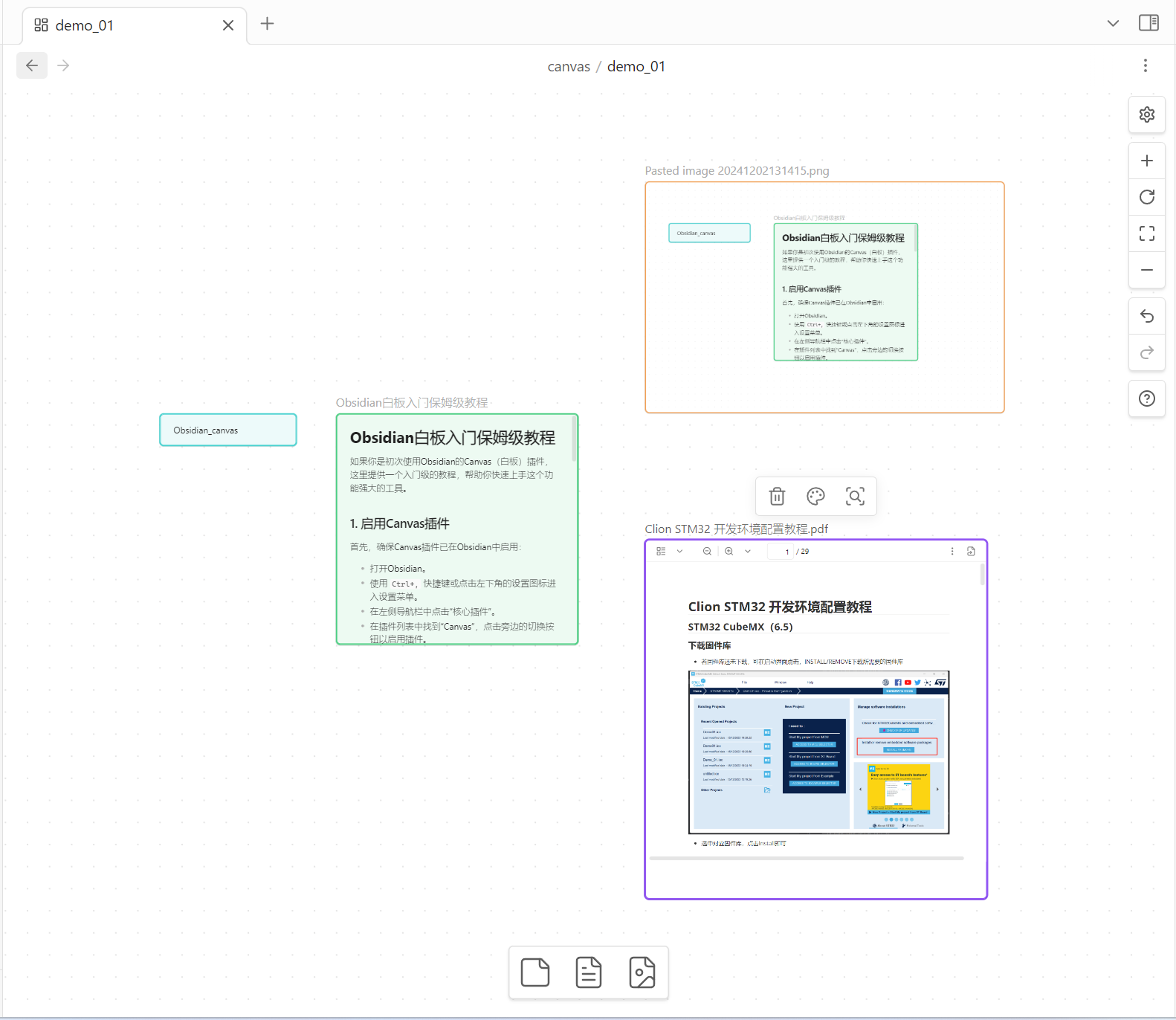Click the Clion STM32 PDF file label
The height and width of the screenshot is (1020, 1176).
point(736,529)
